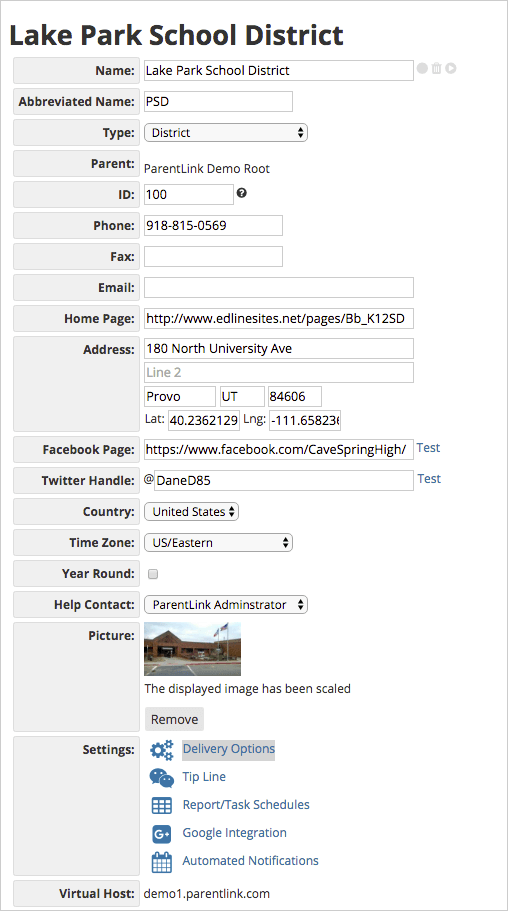Click the text 'The displayed image has been scaled'

(x=248, y=689)
